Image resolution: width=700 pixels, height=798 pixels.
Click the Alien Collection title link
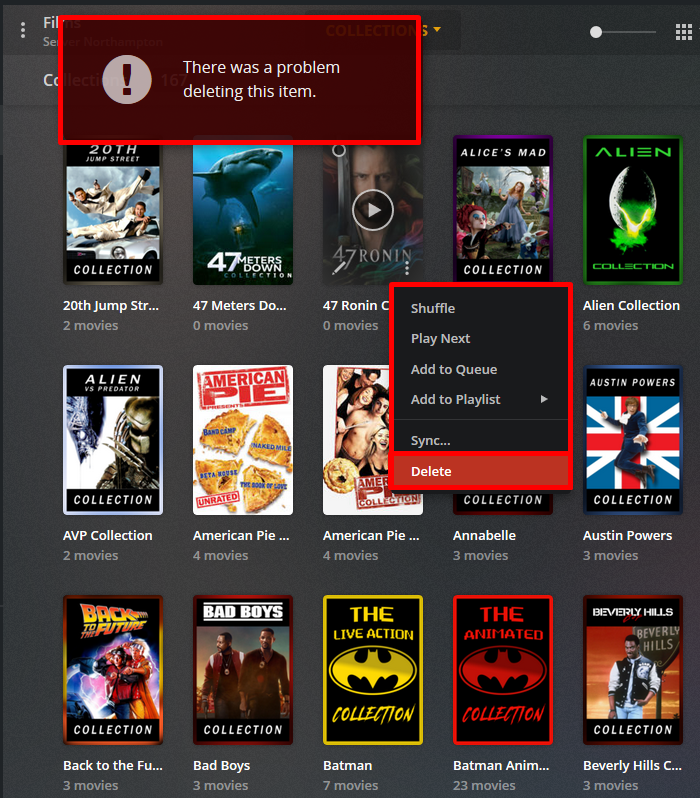click(631, 305)
